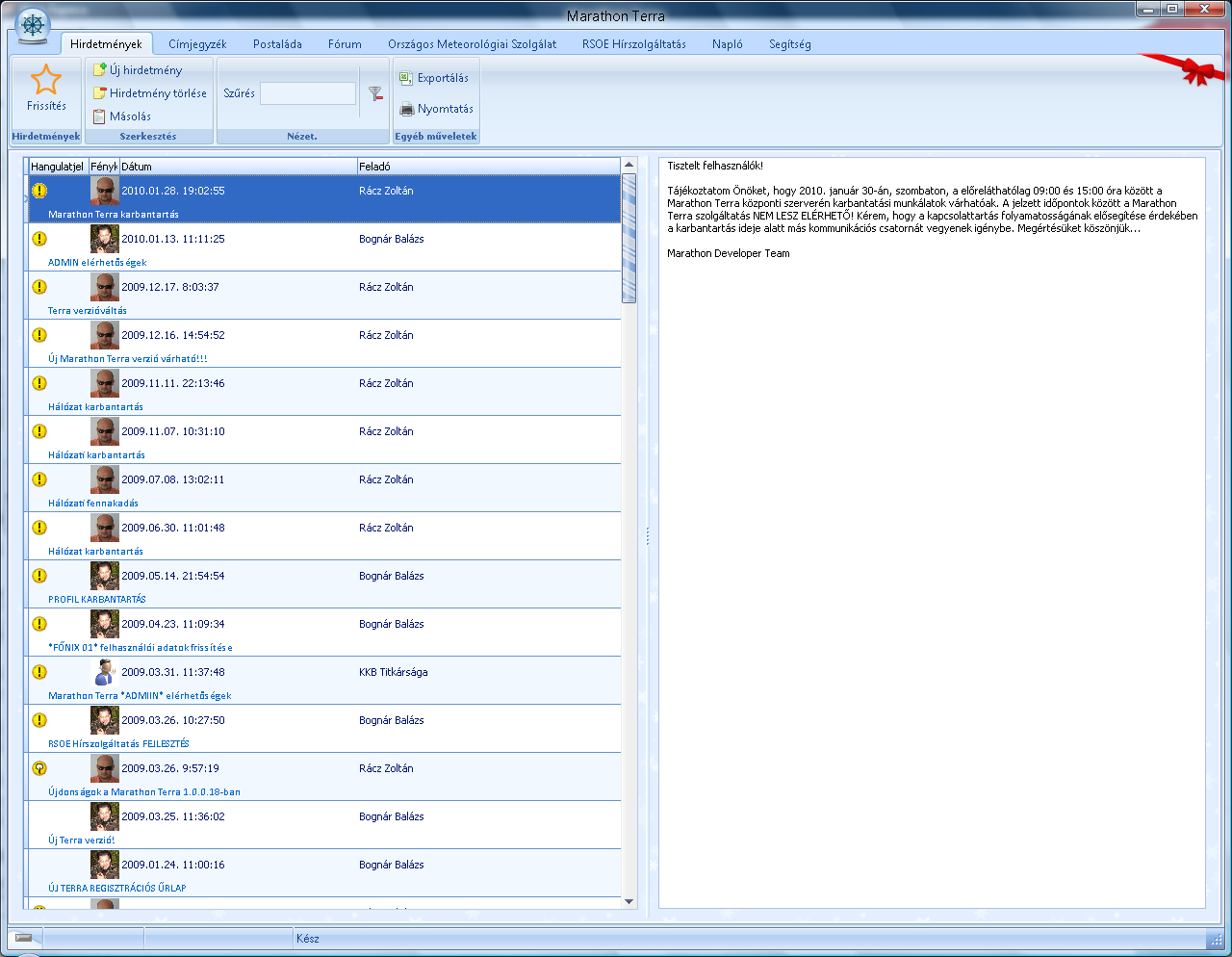
Task: Click the pane splitter handle dots
Action: pos(647,536)
